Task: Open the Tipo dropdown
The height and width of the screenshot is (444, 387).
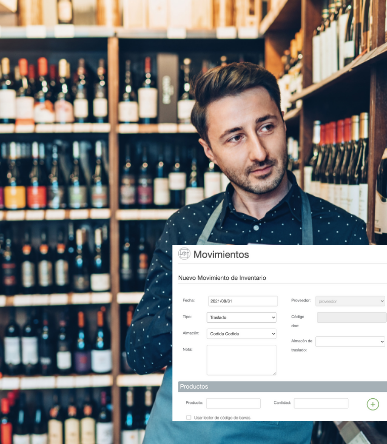Action: (242, 317)
